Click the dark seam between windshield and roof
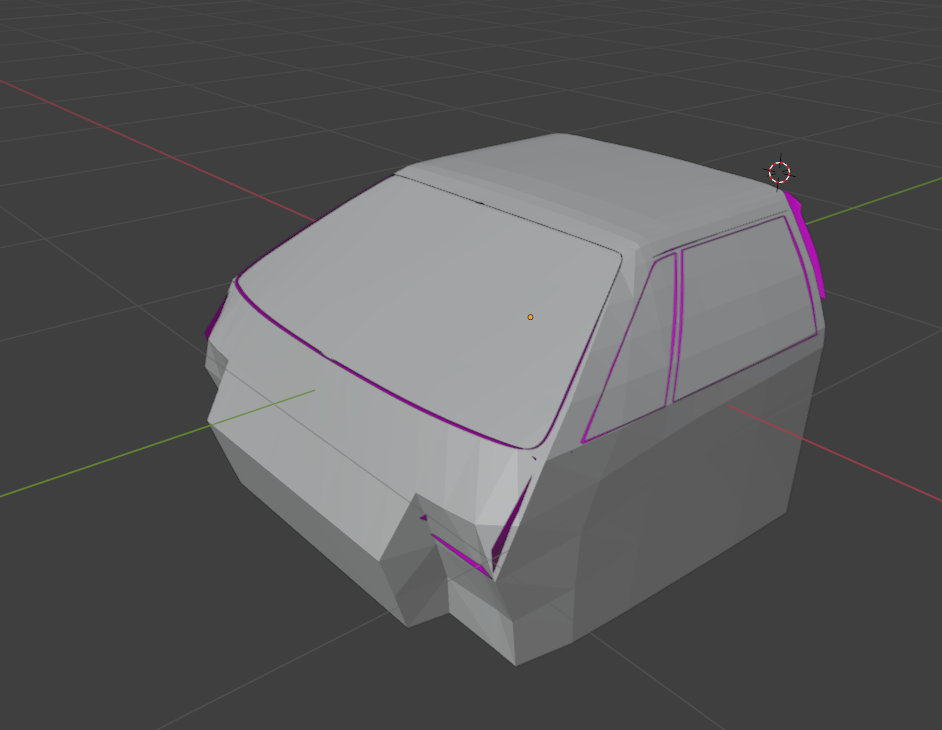 (520, 216)
